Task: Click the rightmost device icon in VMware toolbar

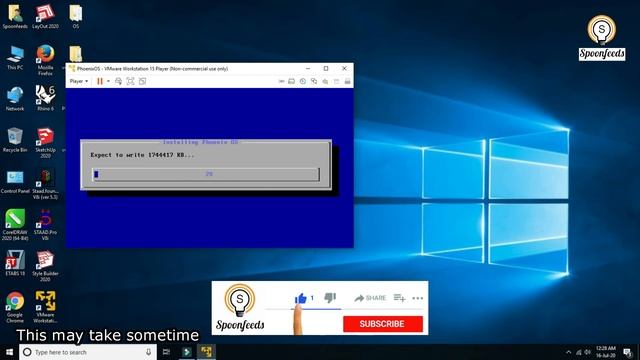Action: 347,81
